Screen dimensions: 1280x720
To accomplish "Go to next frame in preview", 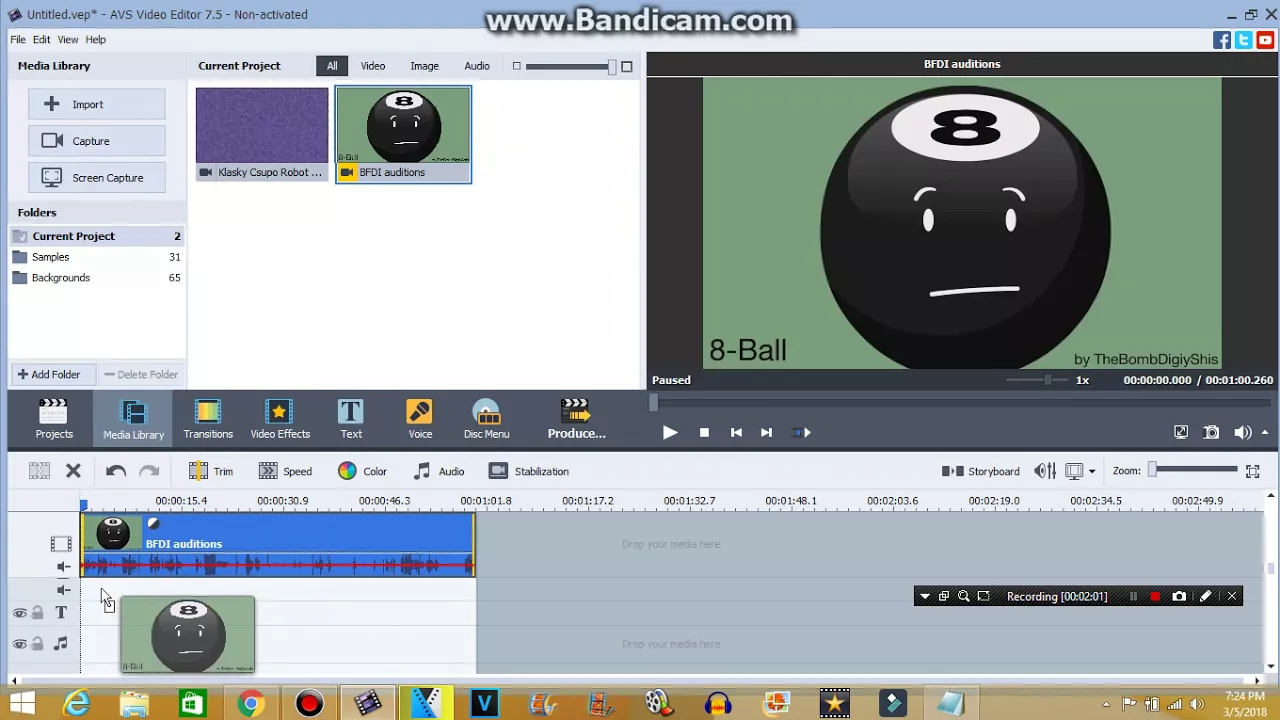I will pos(766,432).
